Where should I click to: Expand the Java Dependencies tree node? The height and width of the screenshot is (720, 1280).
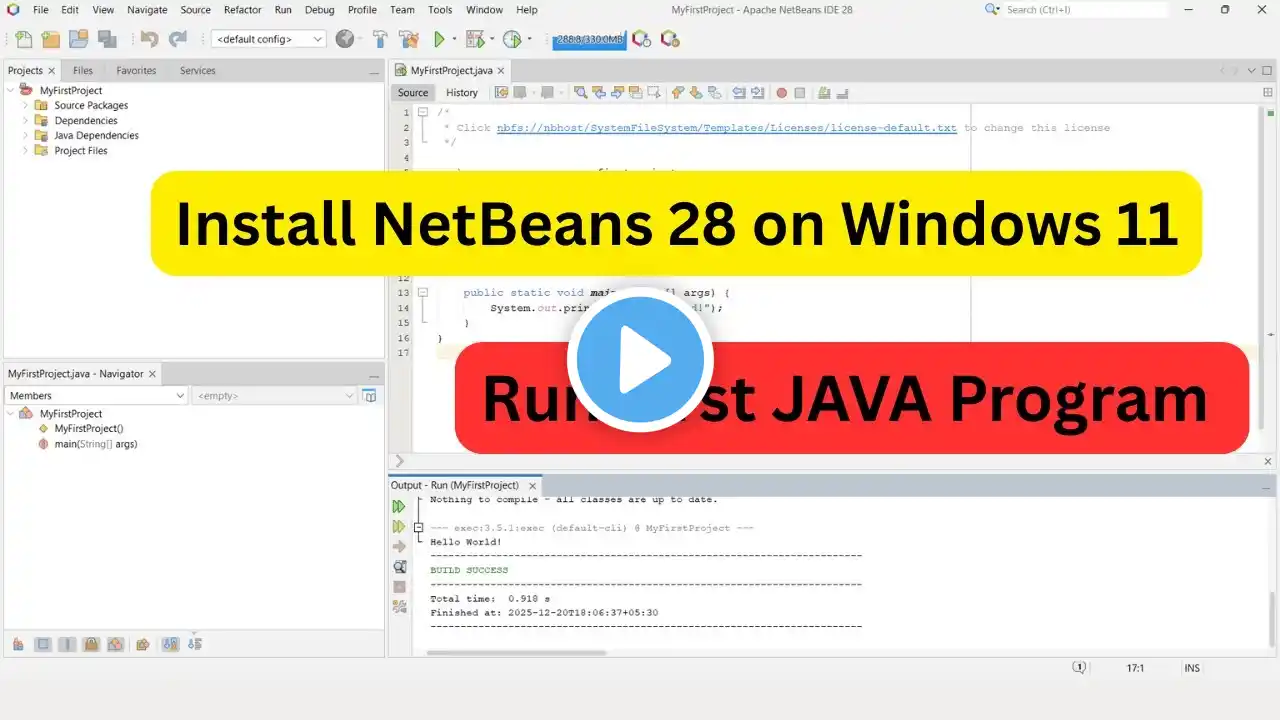(x=26, y=135)
